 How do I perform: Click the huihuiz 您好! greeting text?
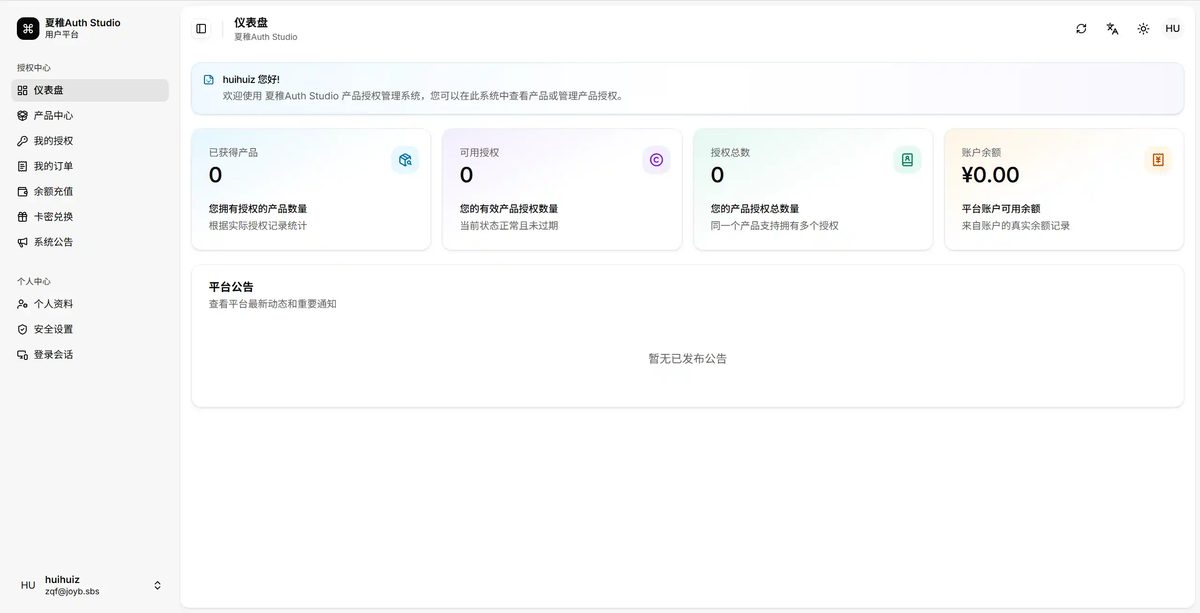pyautogui.click(x=251, y=79)
